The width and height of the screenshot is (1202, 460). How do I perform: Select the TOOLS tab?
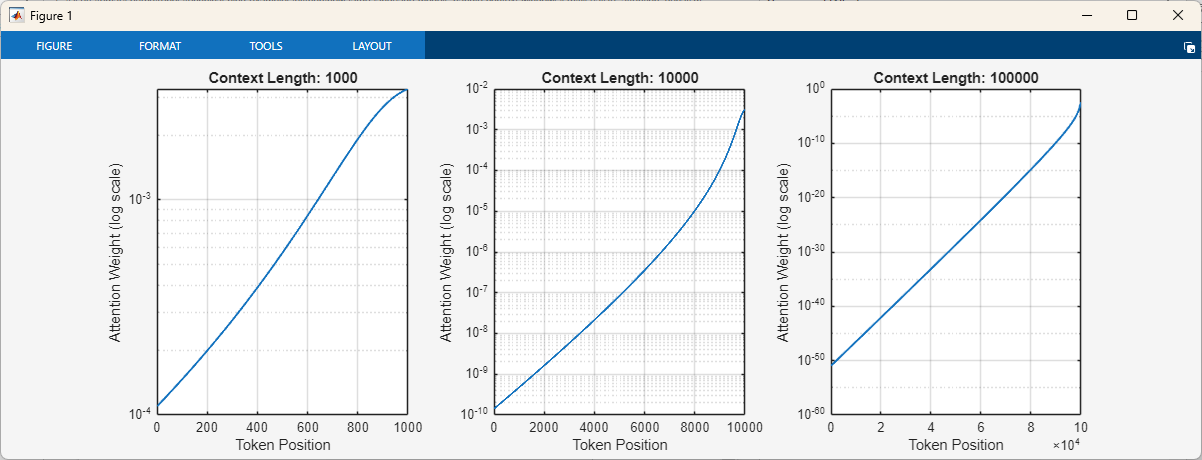click(x=266, y=46)
